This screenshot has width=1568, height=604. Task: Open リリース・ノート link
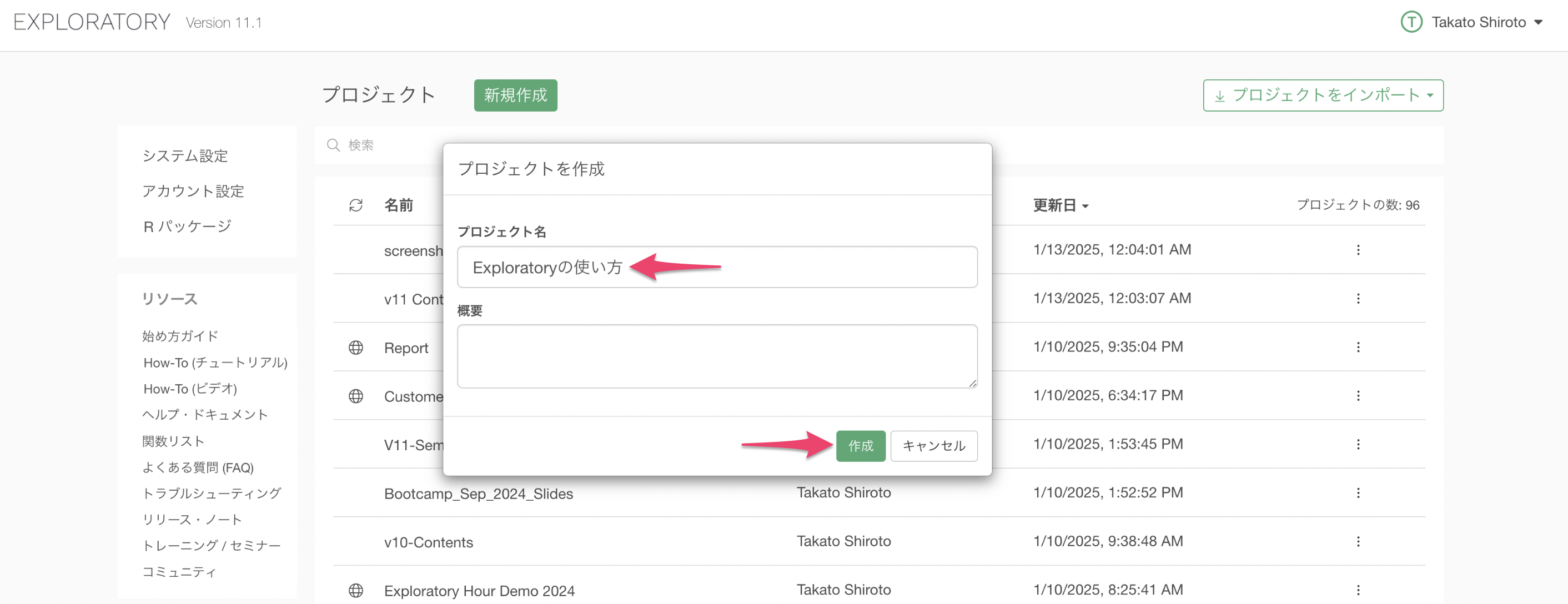point(192,520)
